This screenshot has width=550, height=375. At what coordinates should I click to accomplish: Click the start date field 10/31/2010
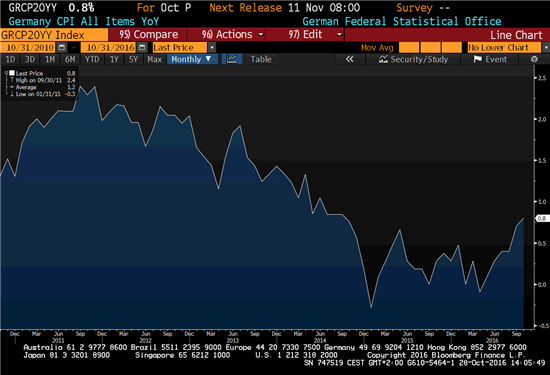(x=28, y=47)
